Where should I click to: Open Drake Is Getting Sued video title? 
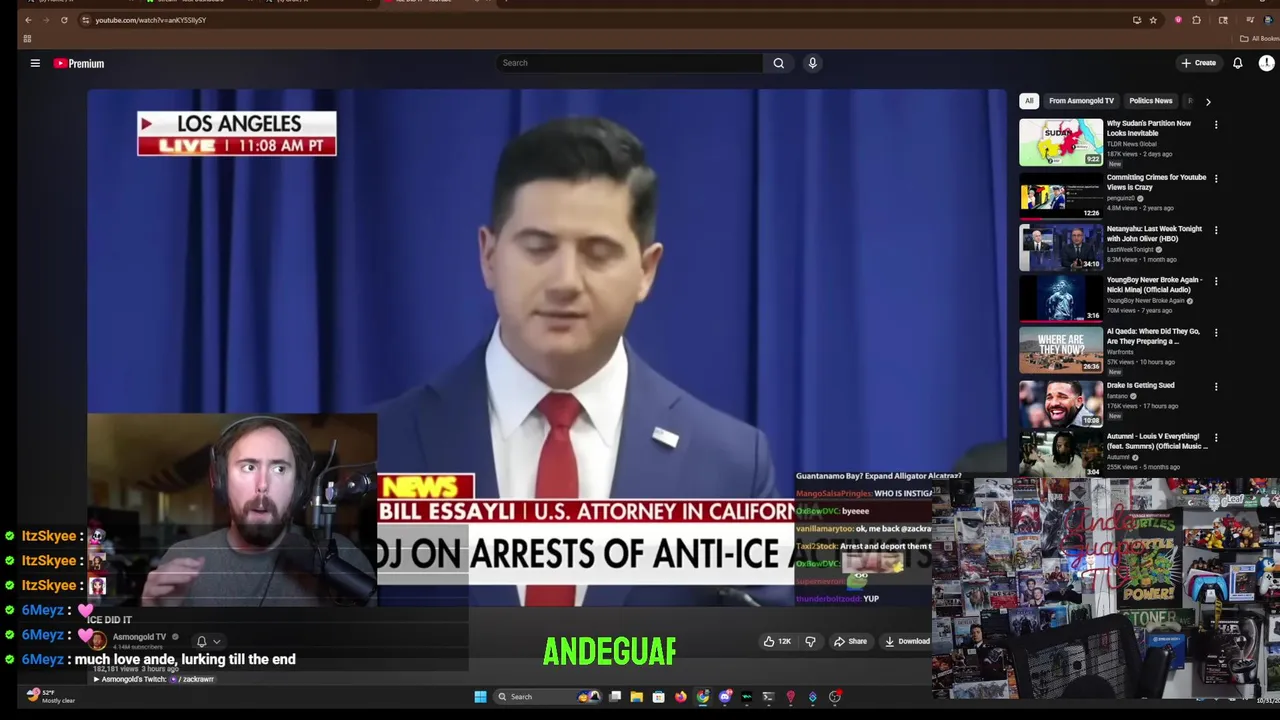pos(1140,385)
